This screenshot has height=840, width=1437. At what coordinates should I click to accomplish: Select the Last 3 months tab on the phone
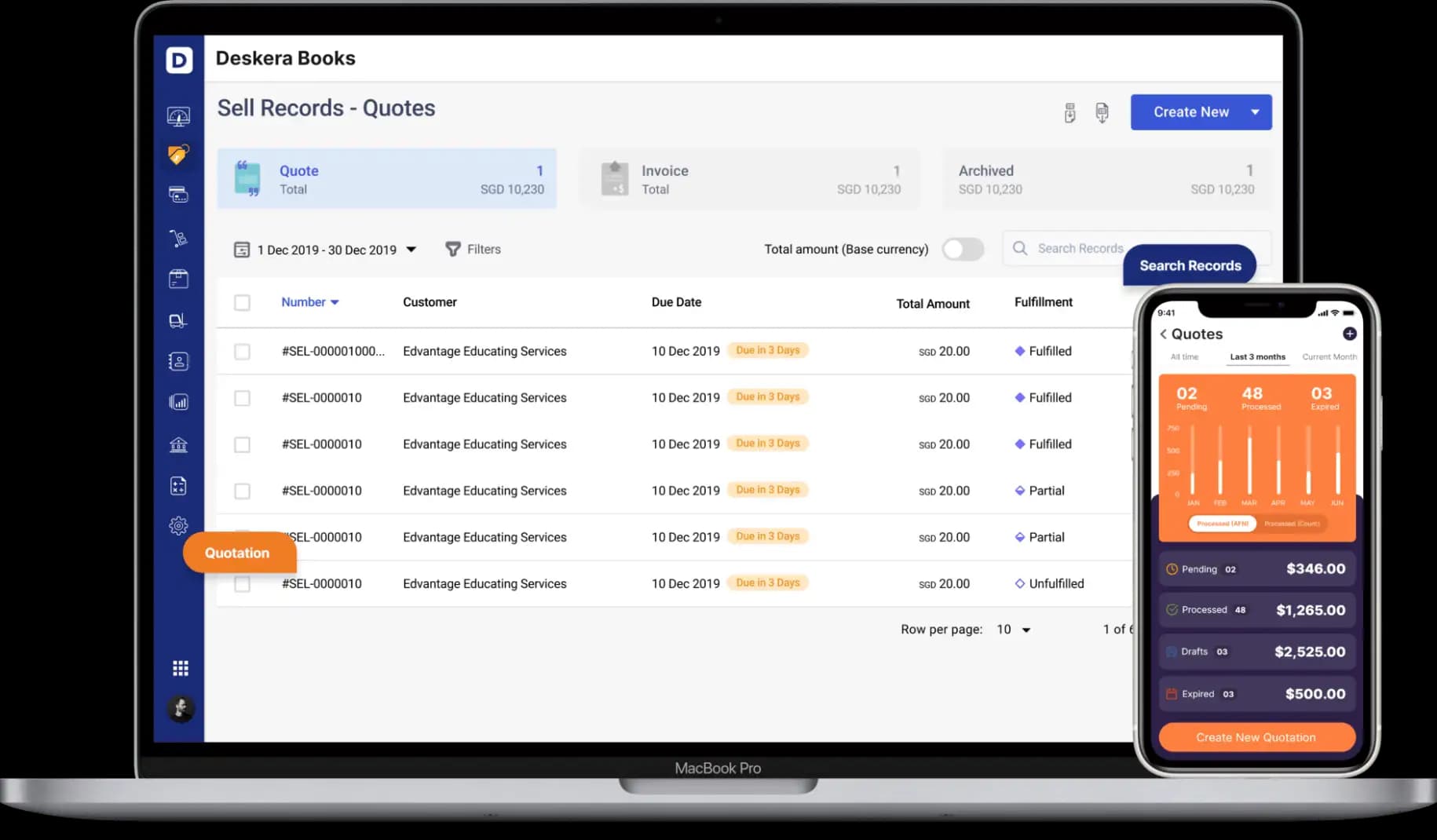1258,357
